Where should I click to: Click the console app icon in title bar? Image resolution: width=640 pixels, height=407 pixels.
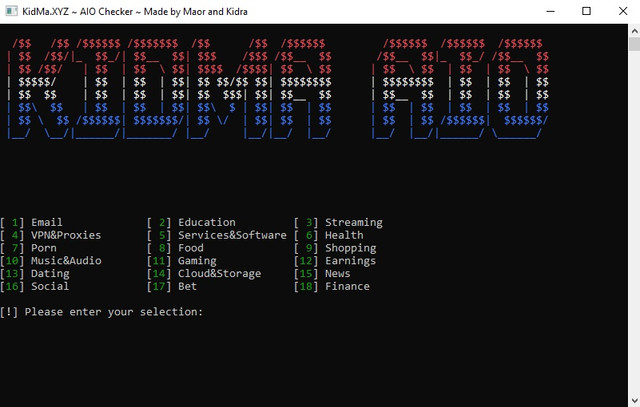click(x=11, y=11)
